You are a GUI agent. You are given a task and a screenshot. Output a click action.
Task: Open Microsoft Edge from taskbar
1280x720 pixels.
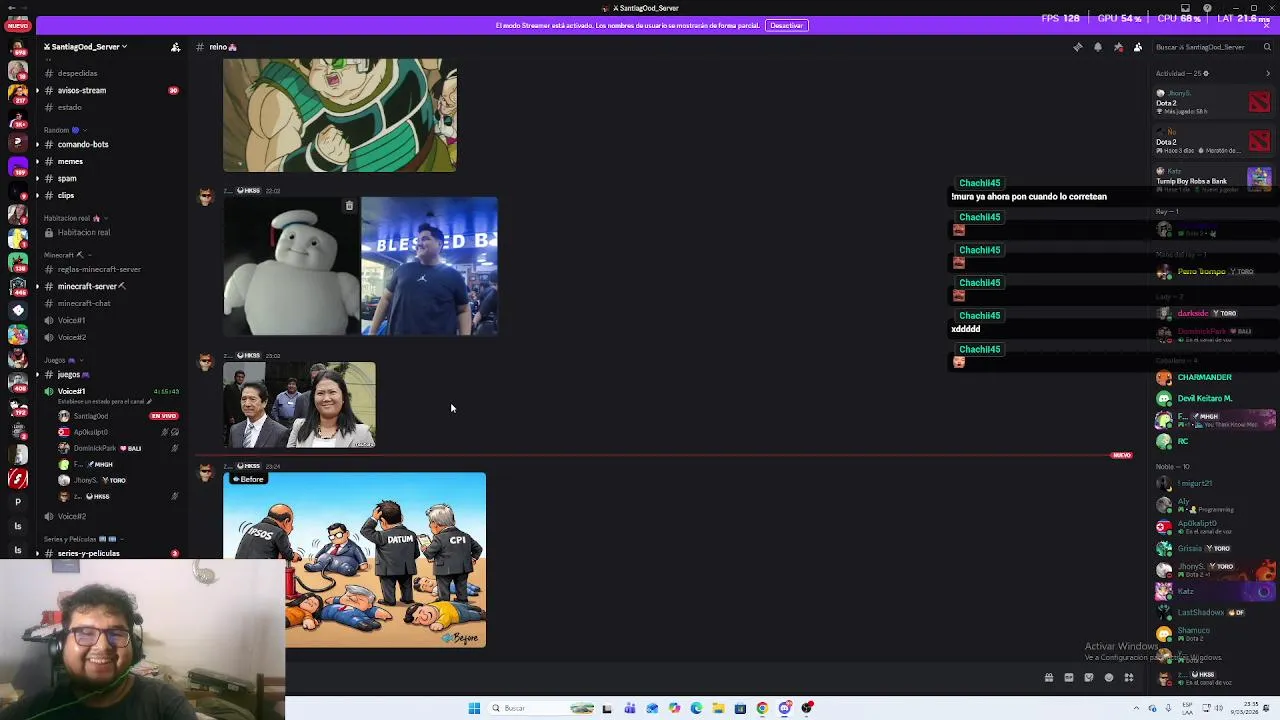pos(696,708)
